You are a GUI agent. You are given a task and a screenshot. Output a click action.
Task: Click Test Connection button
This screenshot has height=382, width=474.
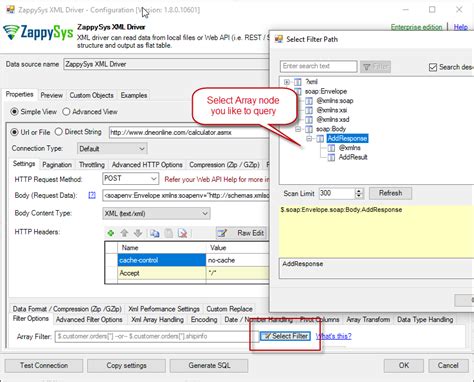tap(44, 366)
